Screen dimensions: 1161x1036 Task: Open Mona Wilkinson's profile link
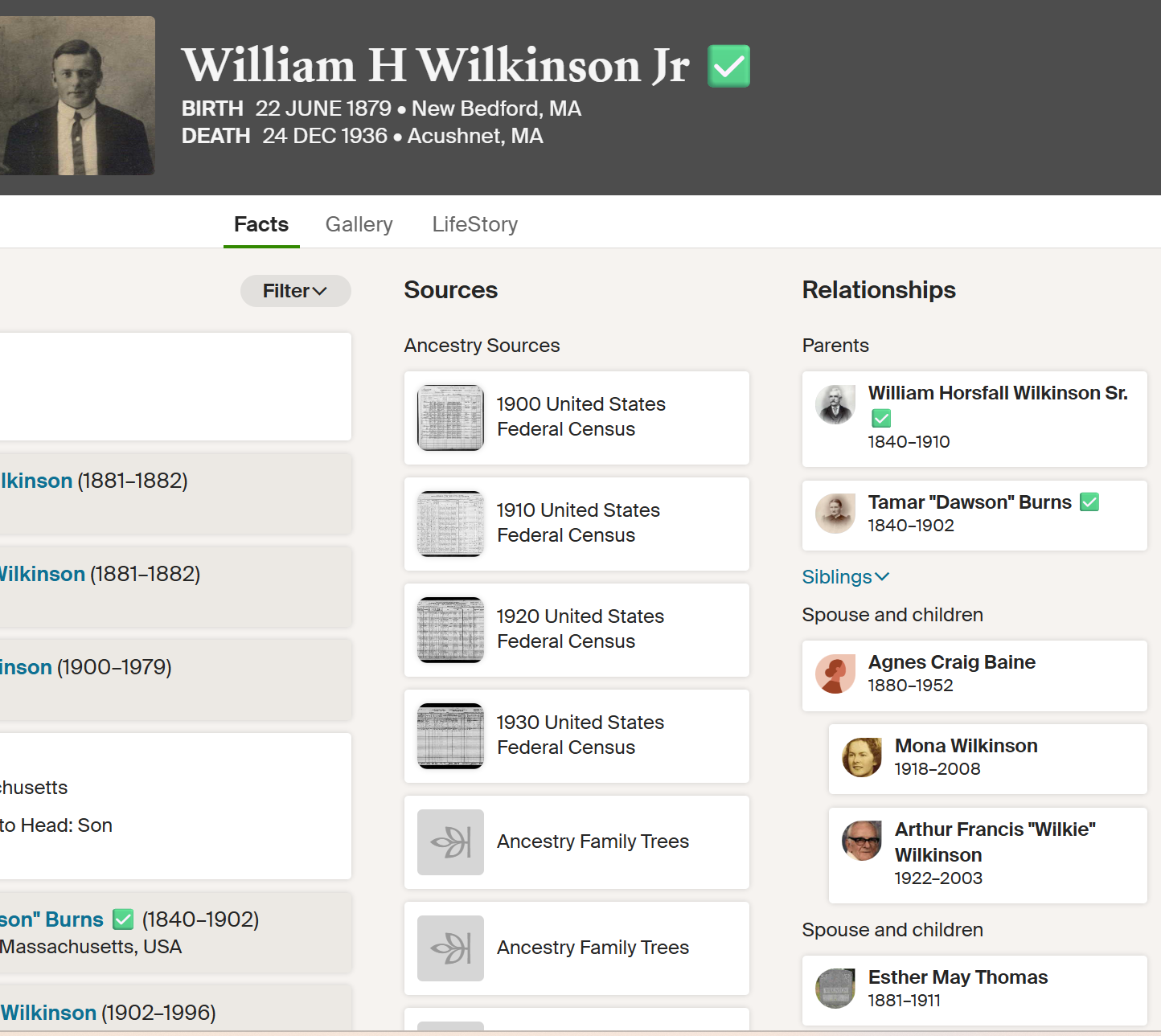pos(966,746)
